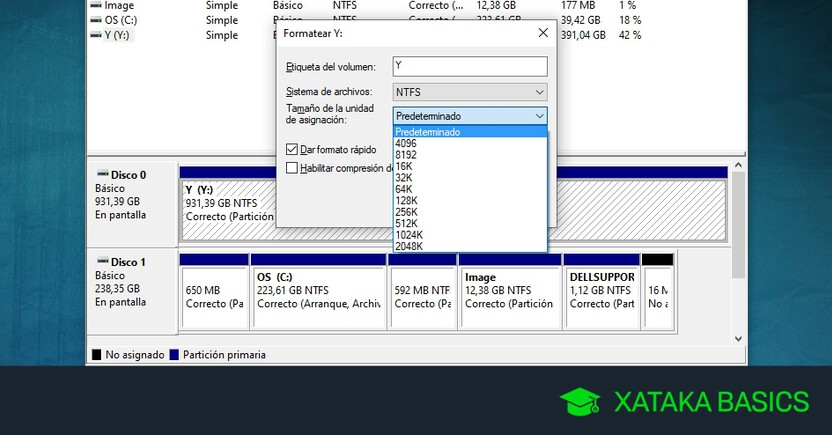The height and width of the screenshot is (435, 832).
Task: Enable the Habilitar compresión checkbox
Action: tap(292, 168)
